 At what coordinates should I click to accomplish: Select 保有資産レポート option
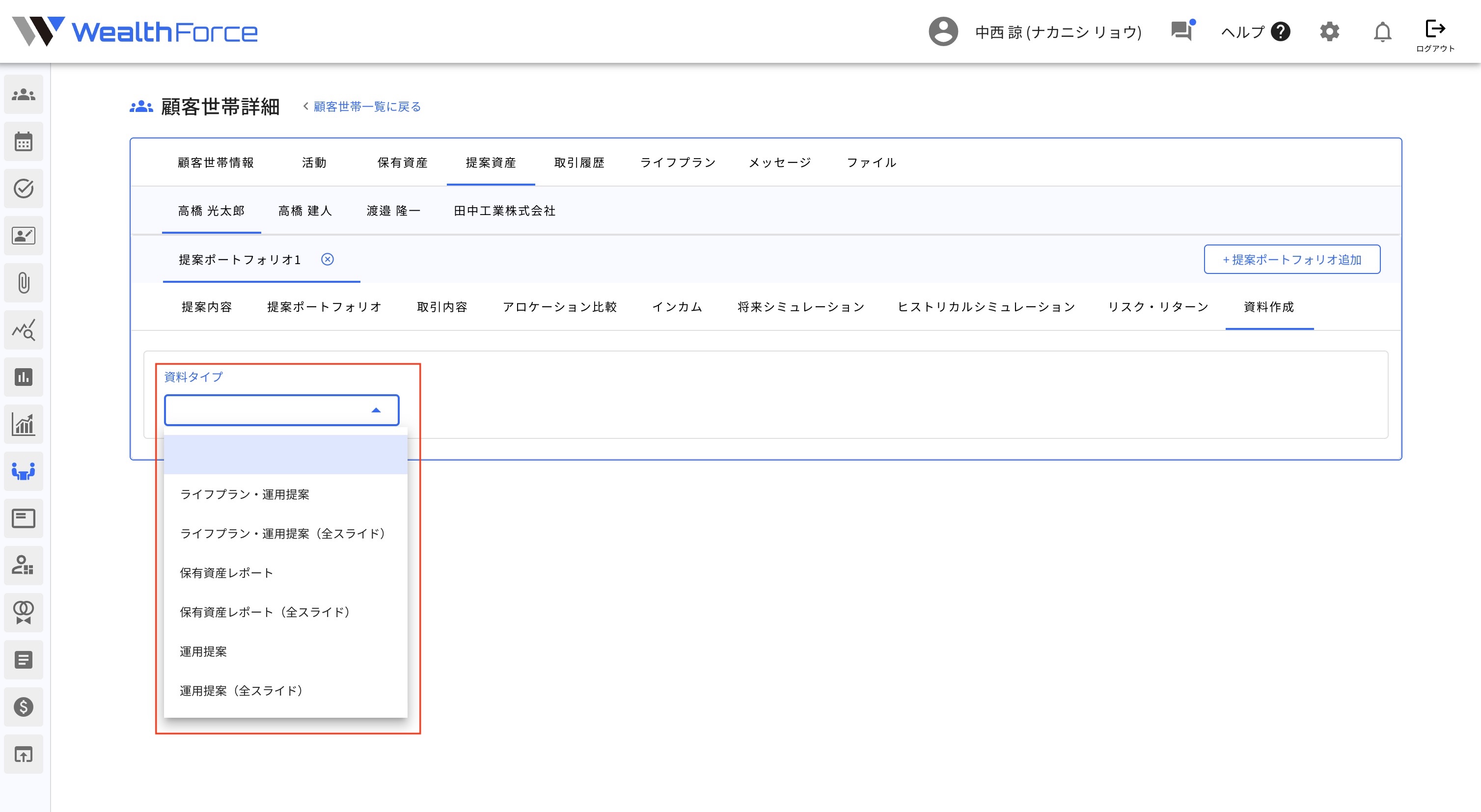285,573
